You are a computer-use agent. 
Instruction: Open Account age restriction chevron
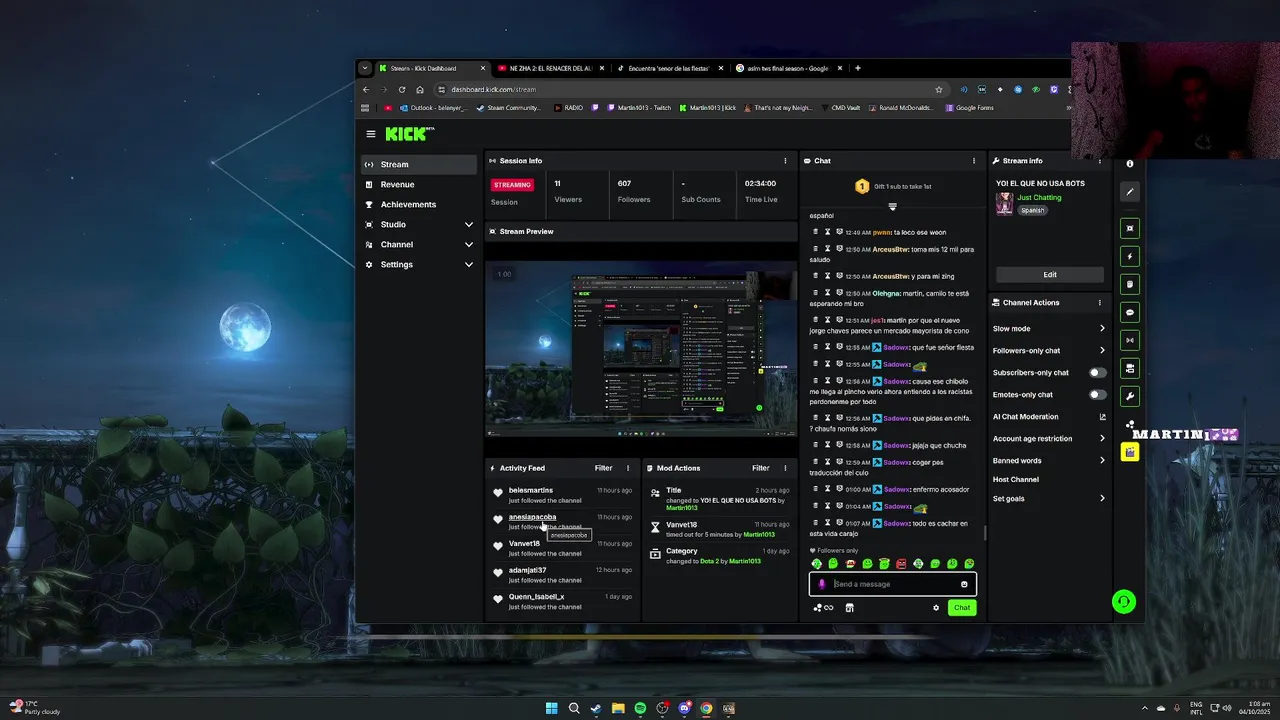(x=1102, y=439)
